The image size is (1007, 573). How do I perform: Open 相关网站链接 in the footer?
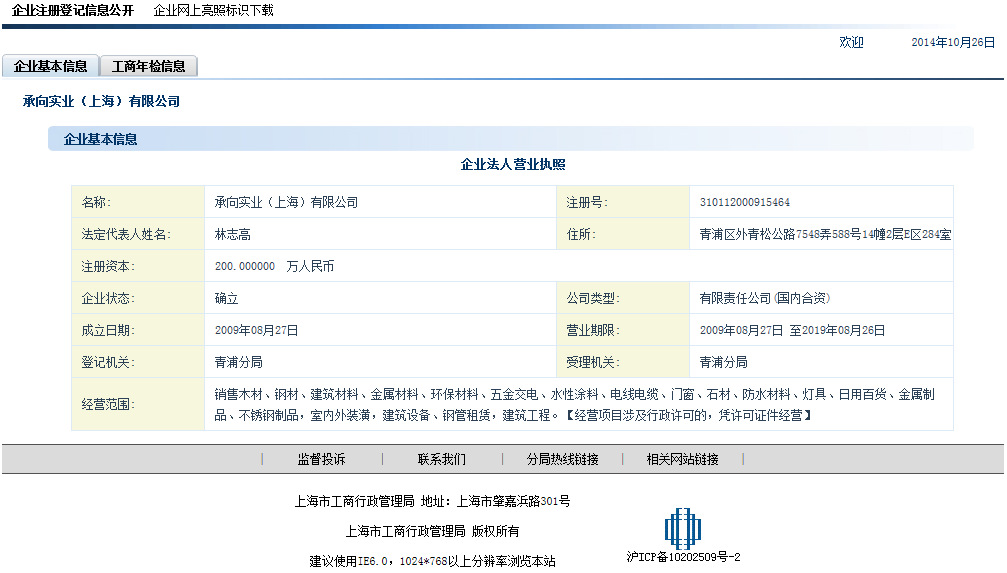(x=682, y=460)
